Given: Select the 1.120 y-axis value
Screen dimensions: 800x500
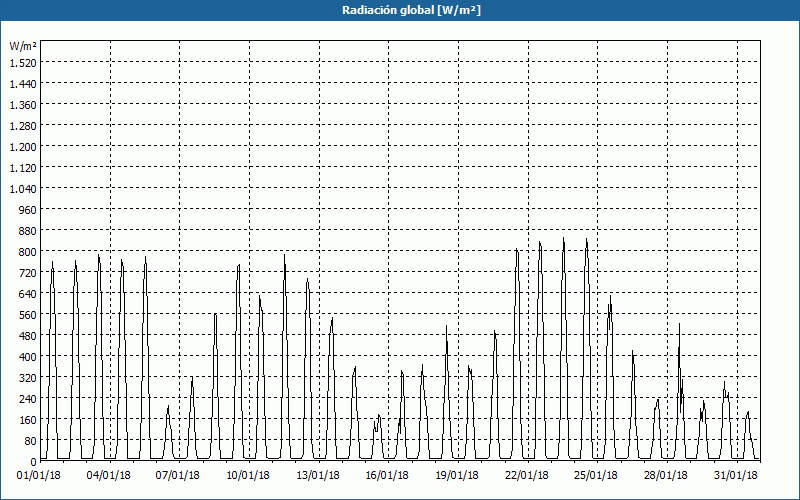Looking at the screenshot, I should [23, 167].
